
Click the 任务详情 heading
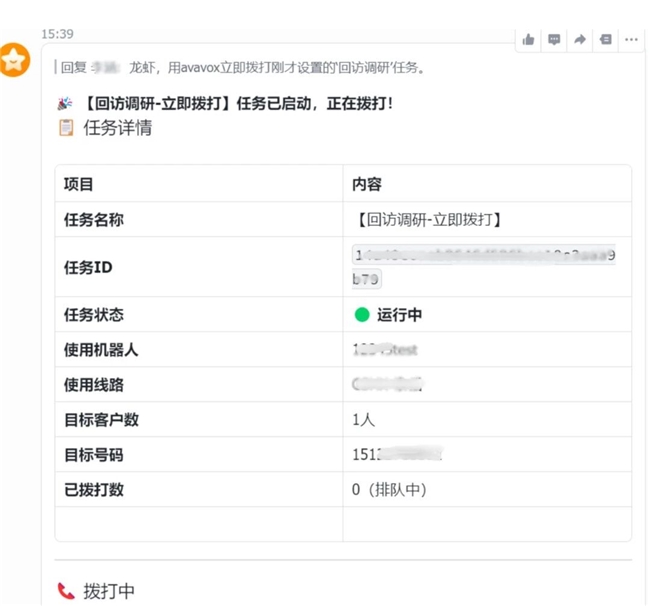(x=118, y=127)
